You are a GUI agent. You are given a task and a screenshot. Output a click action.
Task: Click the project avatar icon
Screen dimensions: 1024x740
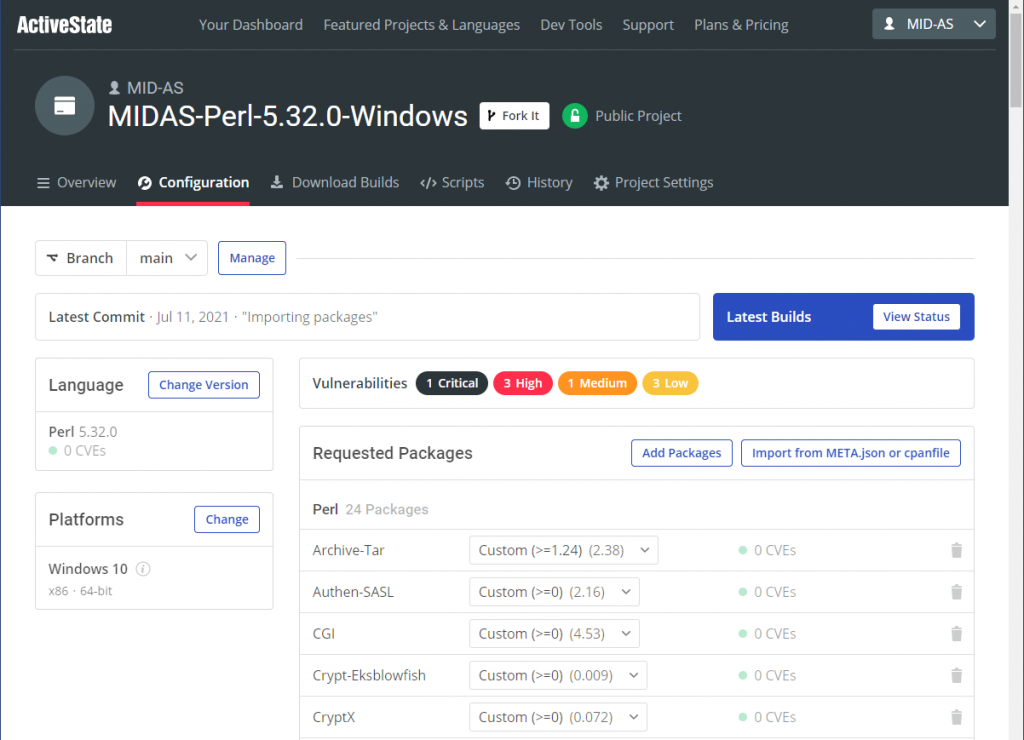click(x=65, y=105)
